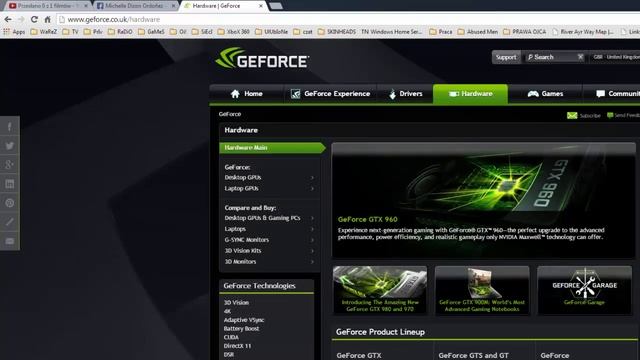Viewport: 640px width, 360px height.
Task: Share via the Facebook sidebar icon
Action: (x=9, y=127)
